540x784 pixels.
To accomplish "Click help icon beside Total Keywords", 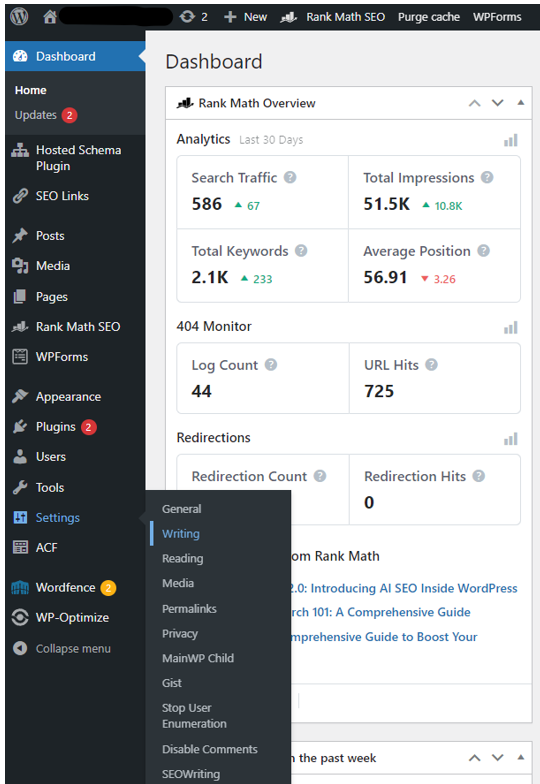I will [301, 250].
